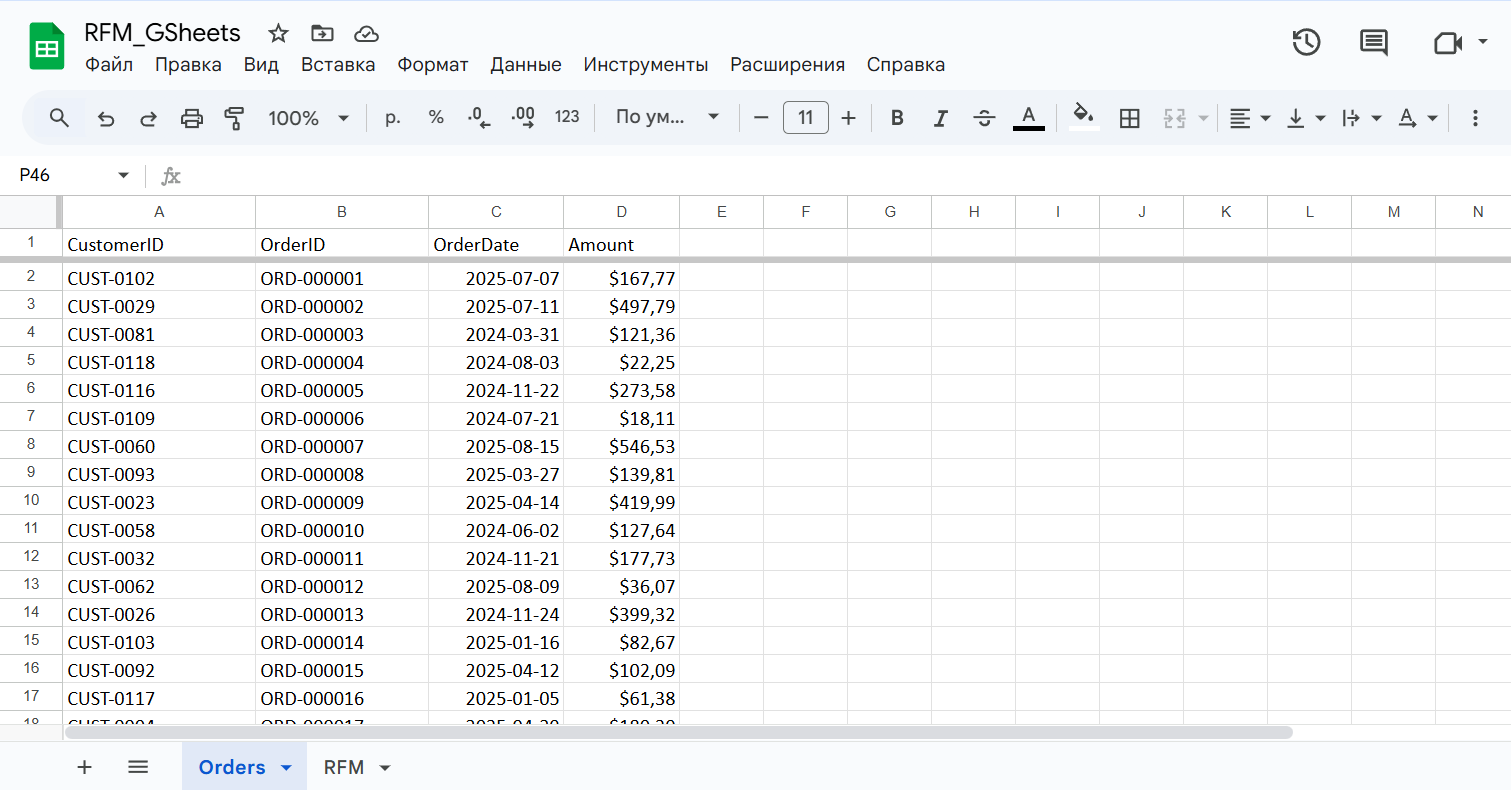Toggle italic formatting

[x=940, y=118]
